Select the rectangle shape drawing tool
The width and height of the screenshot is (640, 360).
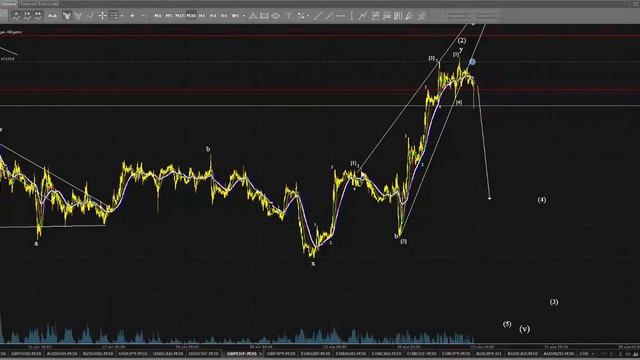tap(264, 16)
